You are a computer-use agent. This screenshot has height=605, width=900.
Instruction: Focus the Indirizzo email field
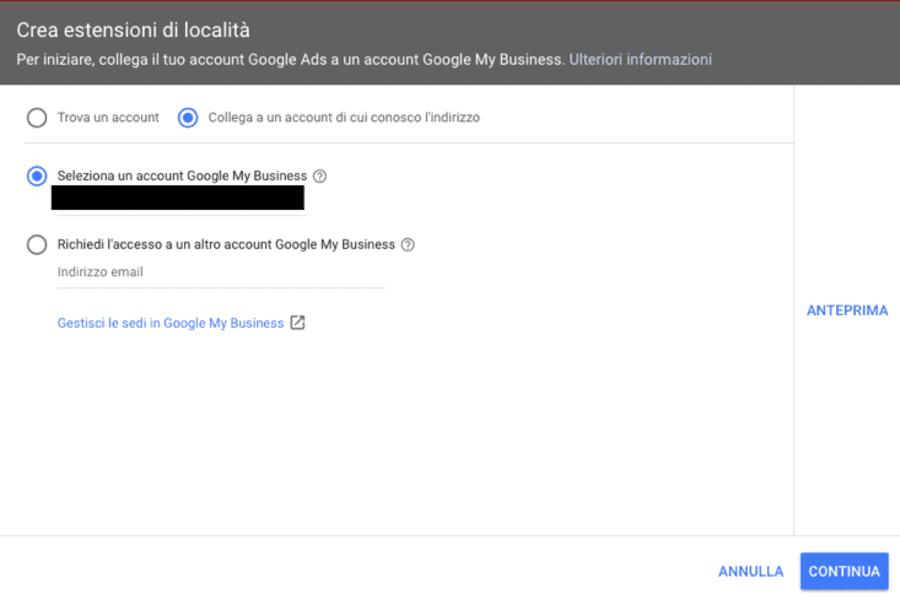point(221,273)
